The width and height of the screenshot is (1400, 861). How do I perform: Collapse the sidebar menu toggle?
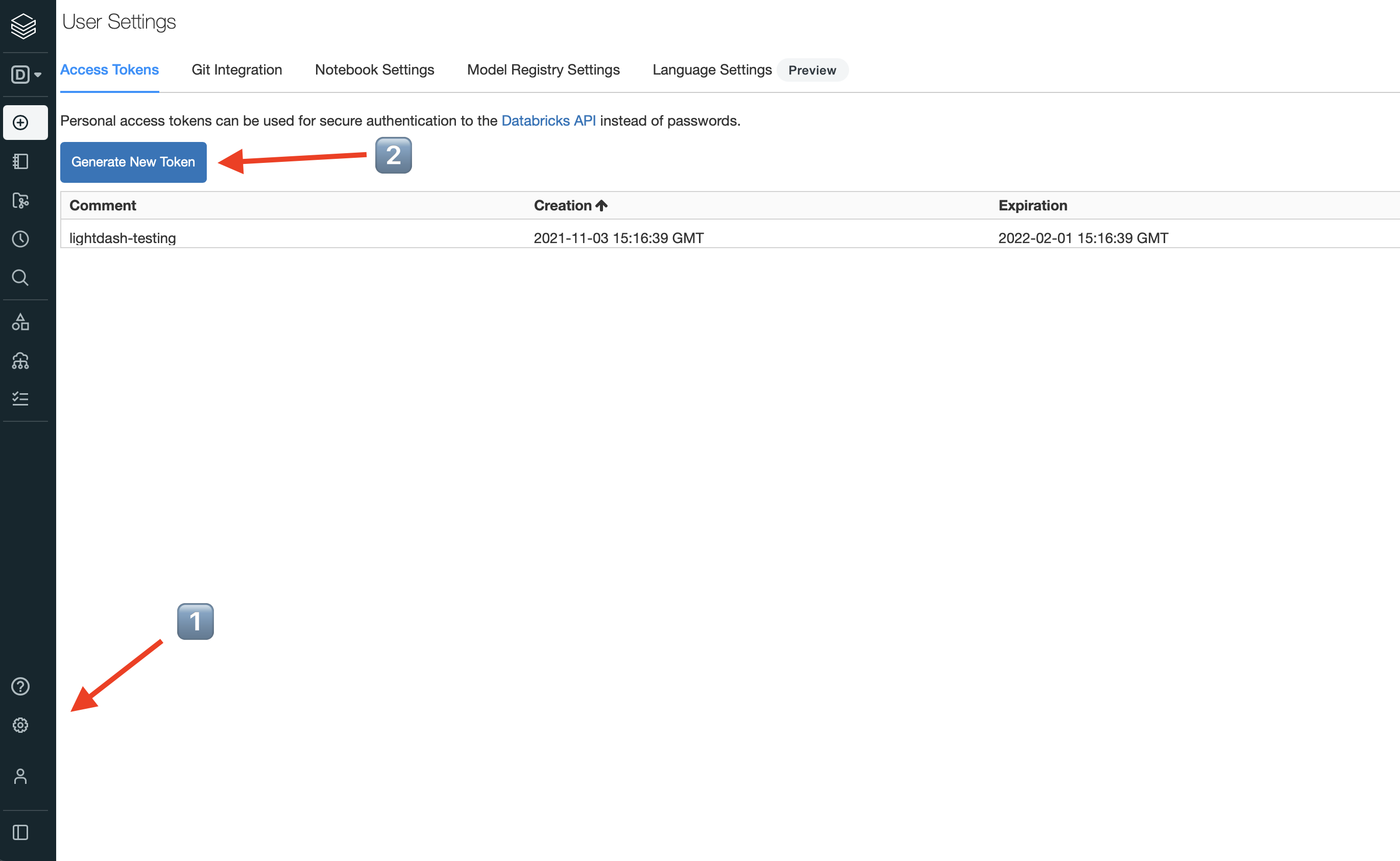click(21, 832)
